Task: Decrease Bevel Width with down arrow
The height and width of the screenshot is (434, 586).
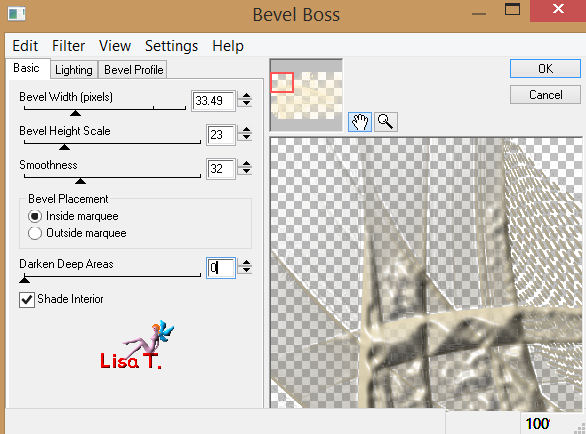Action: [x=246, y=104]
